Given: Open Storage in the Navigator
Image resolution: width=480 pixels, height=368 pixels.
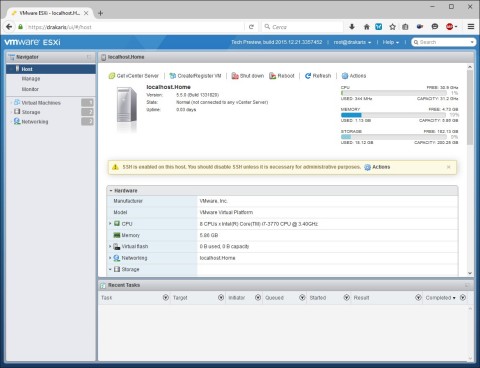Looking at the screenshot, I should 31,112.
